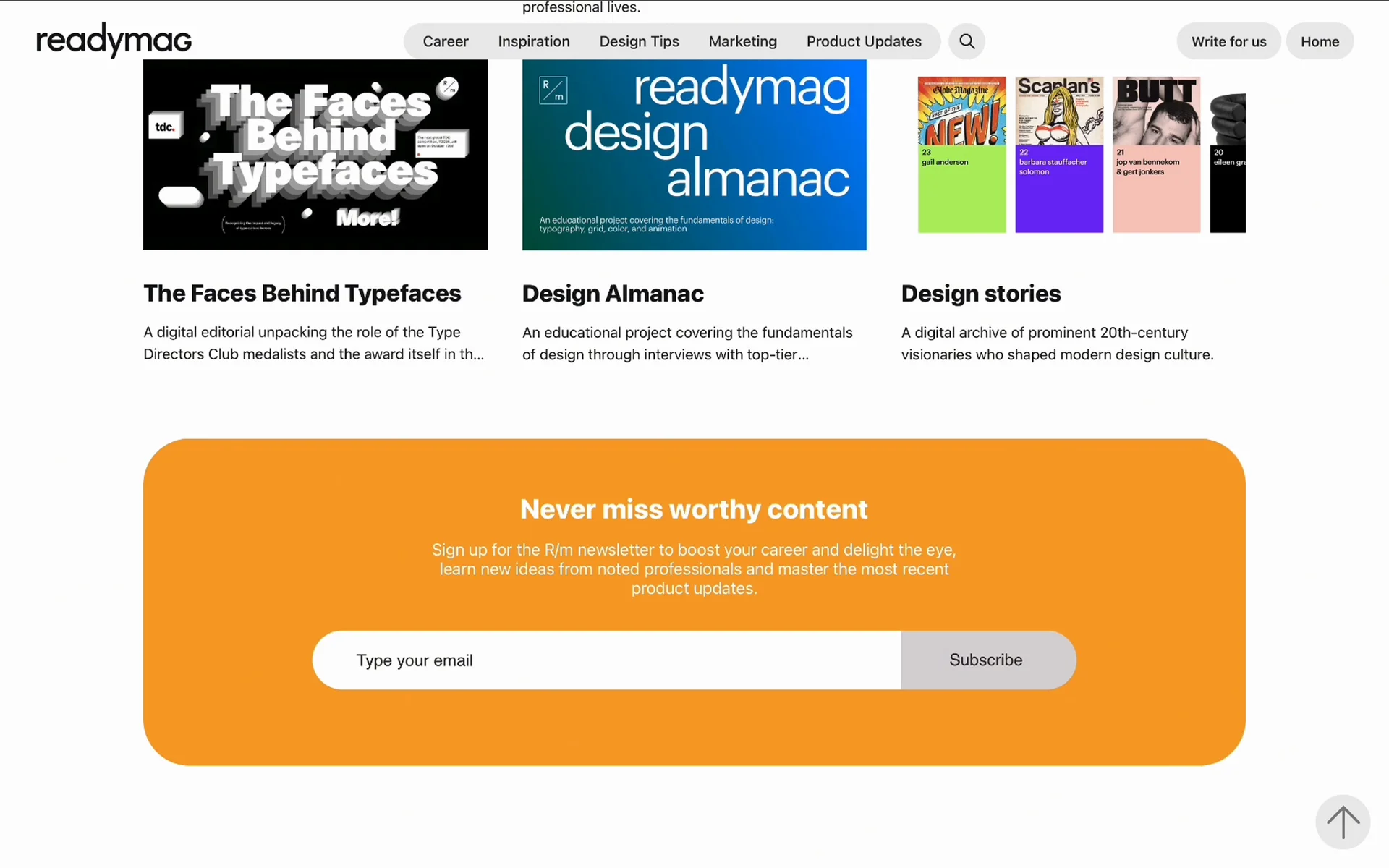The height and width of the screenshot is (868, 1389).
Task: Open the Design stories heading link
Action: click(981, 294)
